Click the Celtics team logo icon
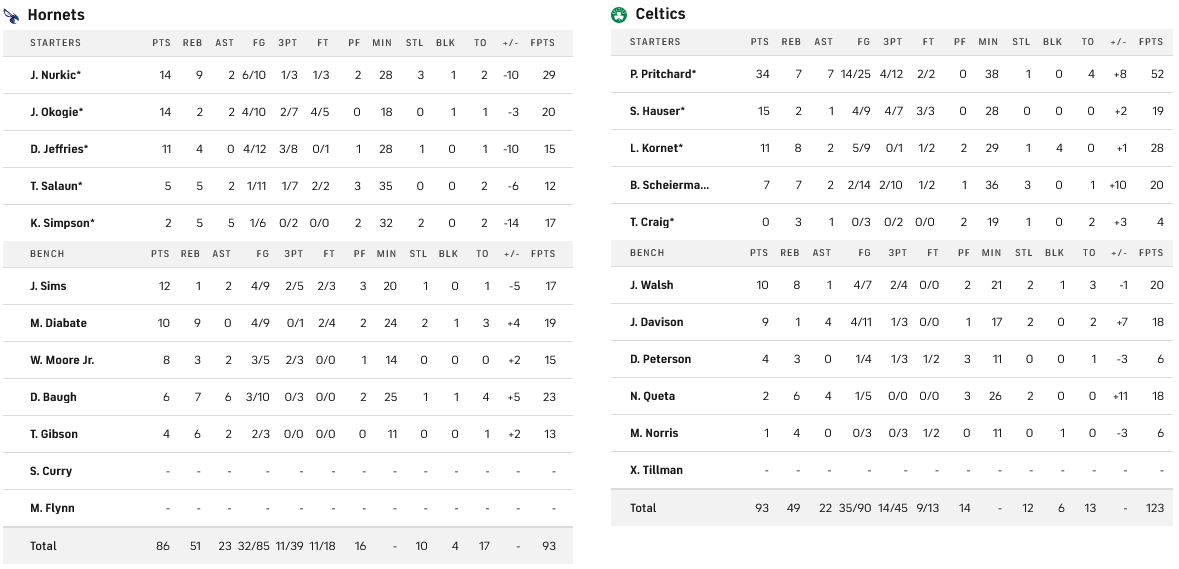The height and width of the screenshot is (569, 1179). [x=619, y=14]
